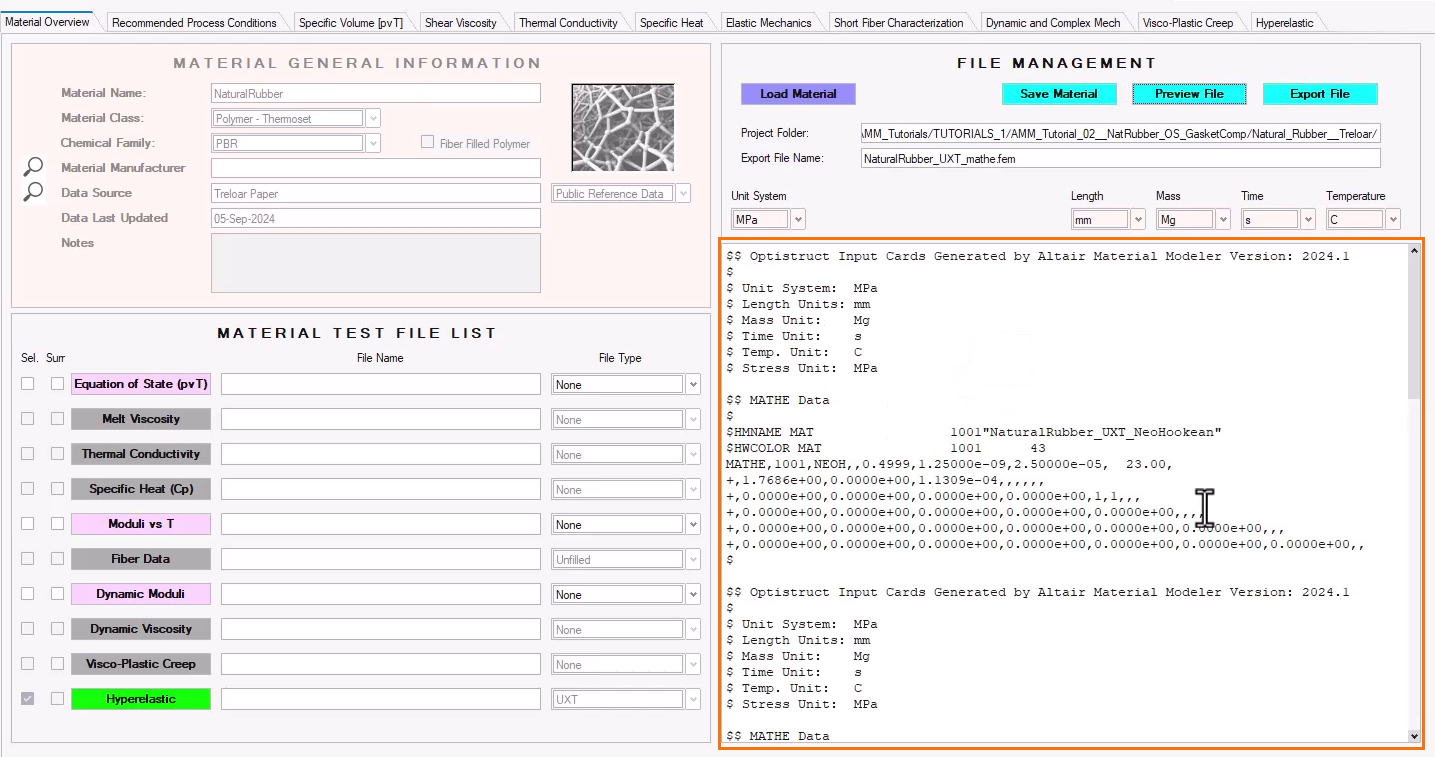Click the Export File button
1435x757 pixels.
point(1319,94)
